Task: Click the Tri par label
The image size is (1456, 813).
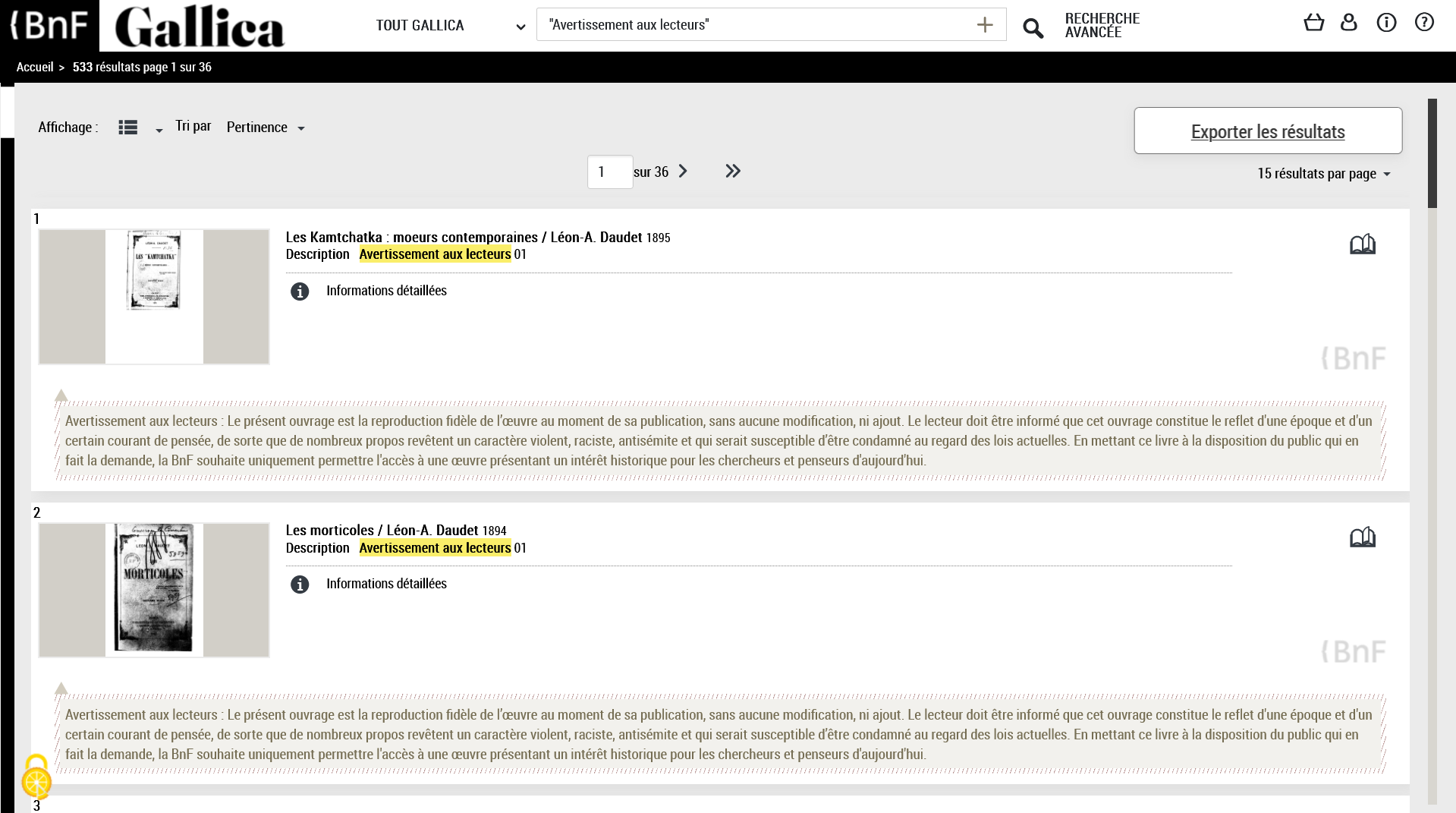Action: point(193,126)
